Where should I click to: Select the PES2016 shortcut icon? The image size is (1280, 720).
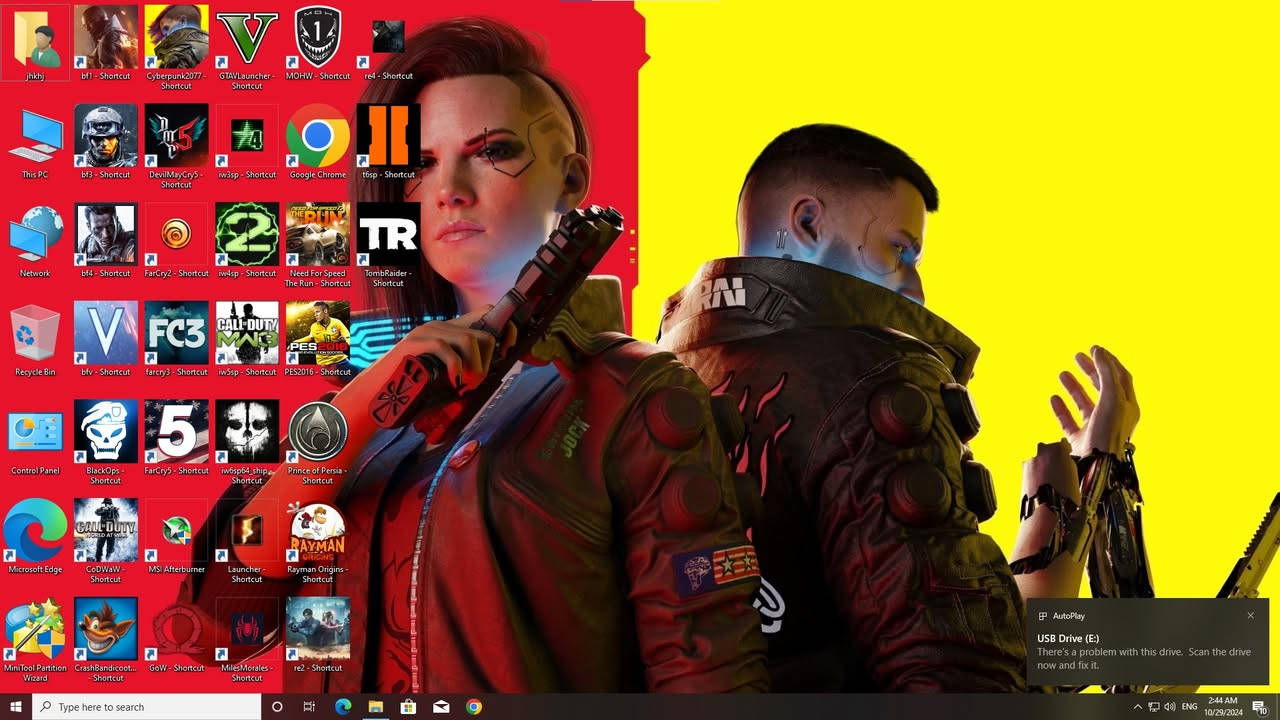click(318, 340)
